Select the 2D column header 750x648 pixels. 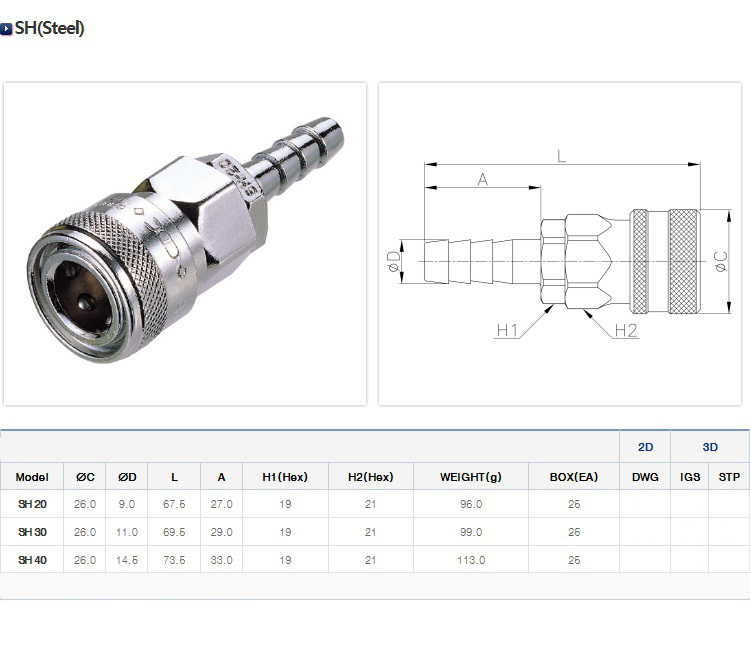coord(645,447)
